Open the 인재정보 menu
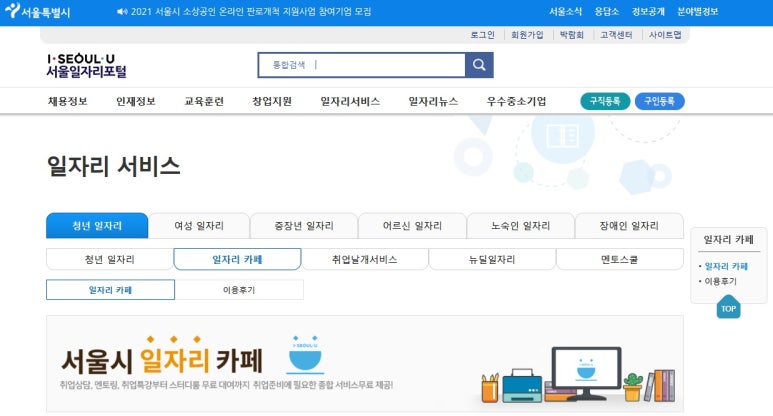Viewport: 773px width, 416px height. coord(136,101)
